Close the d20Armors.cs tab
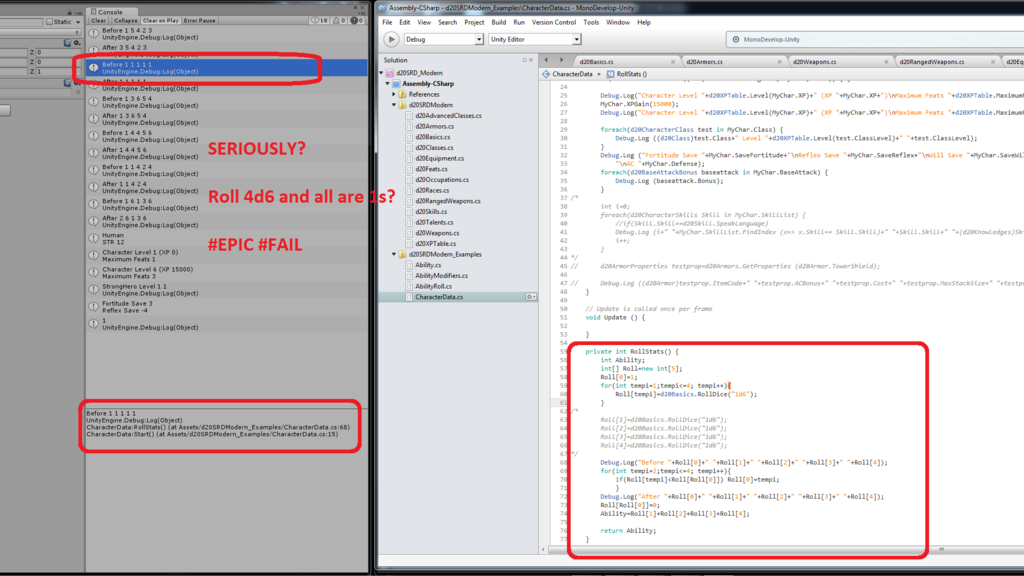Viewport: 1024px width, 576px height. 779,62
